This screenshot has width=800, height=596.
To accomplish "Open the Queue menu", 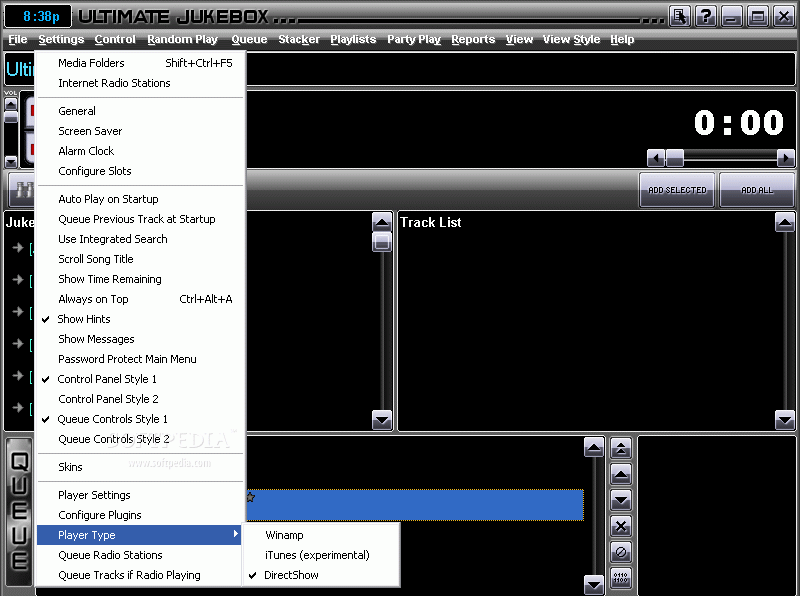I will 249,39.
